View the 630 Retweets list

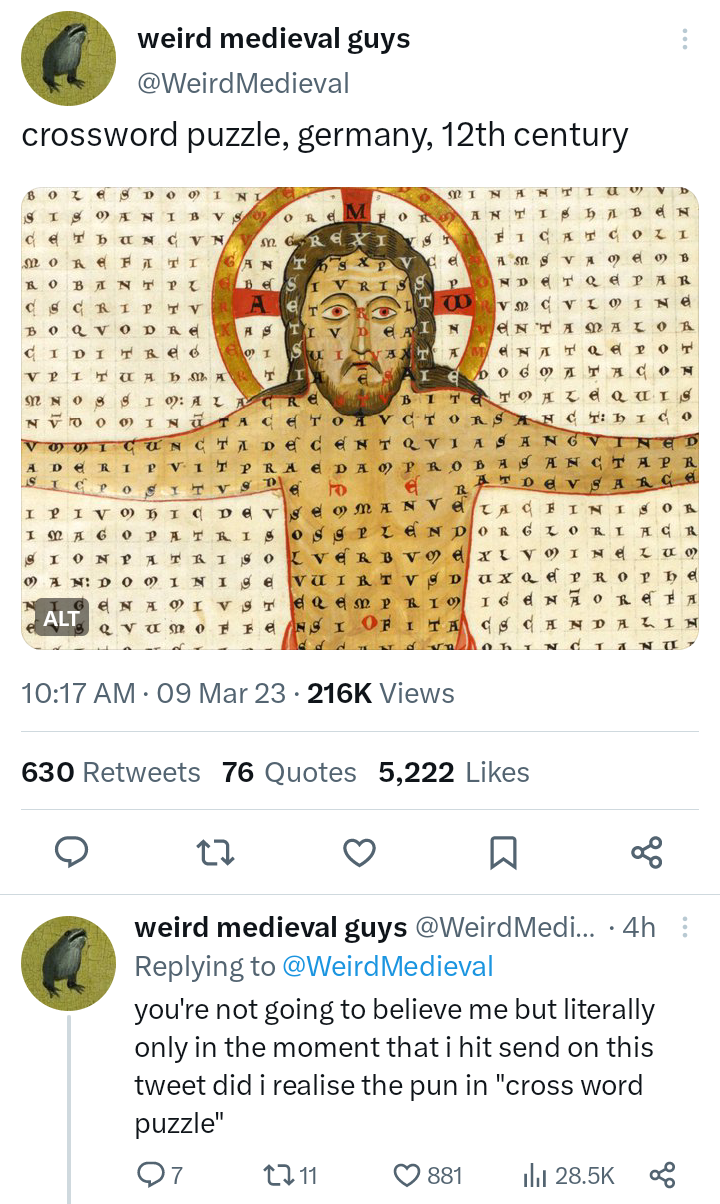pyautogui.click(x=110, y=772)
